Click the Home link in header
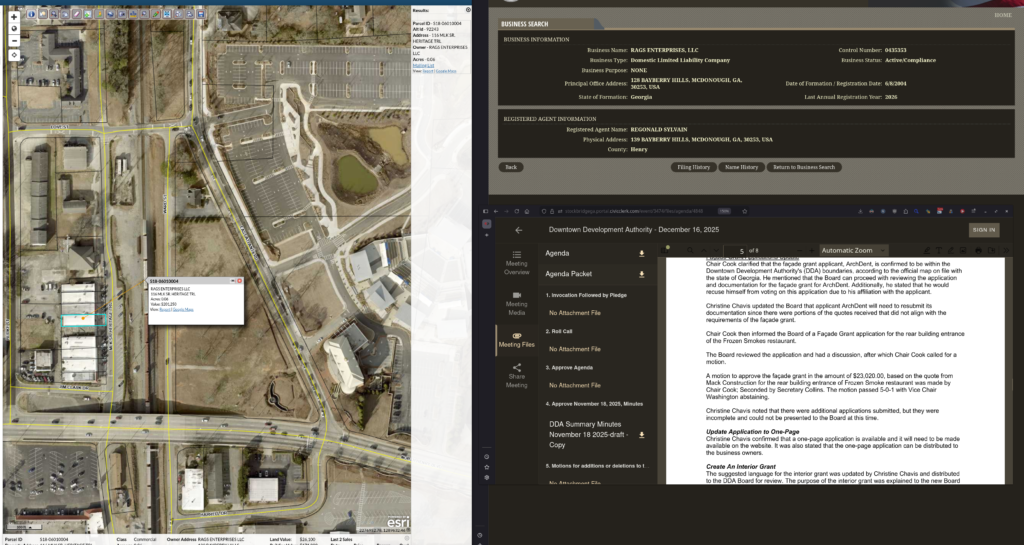 point(1002,15)
